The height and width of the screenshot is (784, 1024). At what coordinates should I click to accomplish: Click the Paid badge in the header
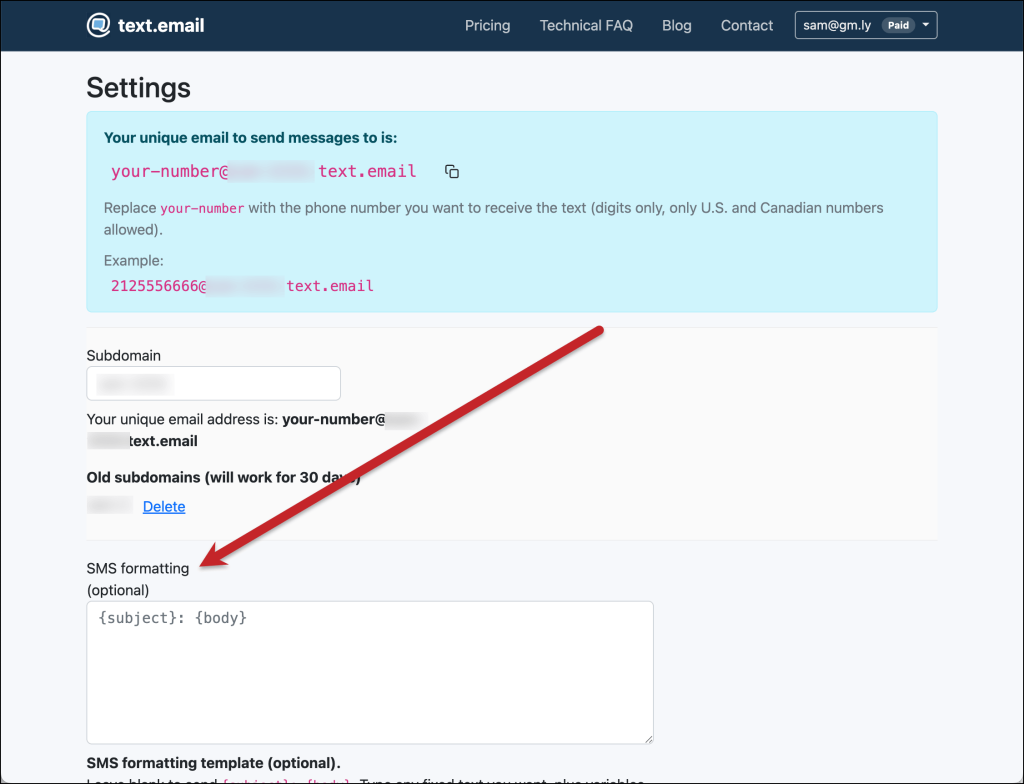click(898, 26)
